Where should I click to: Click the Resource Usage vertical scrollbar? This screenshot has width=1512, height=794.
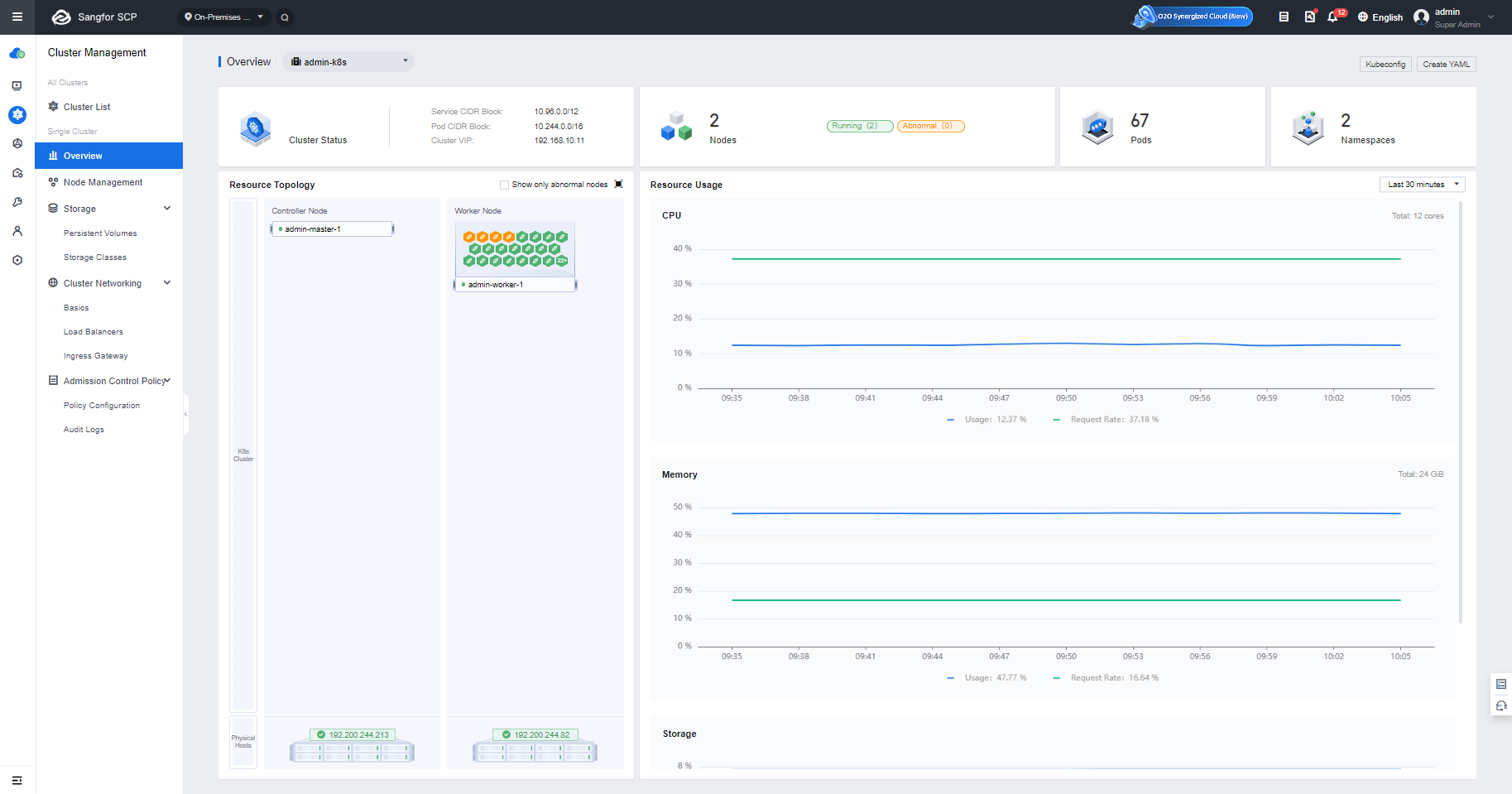[x=1461, y=412]
